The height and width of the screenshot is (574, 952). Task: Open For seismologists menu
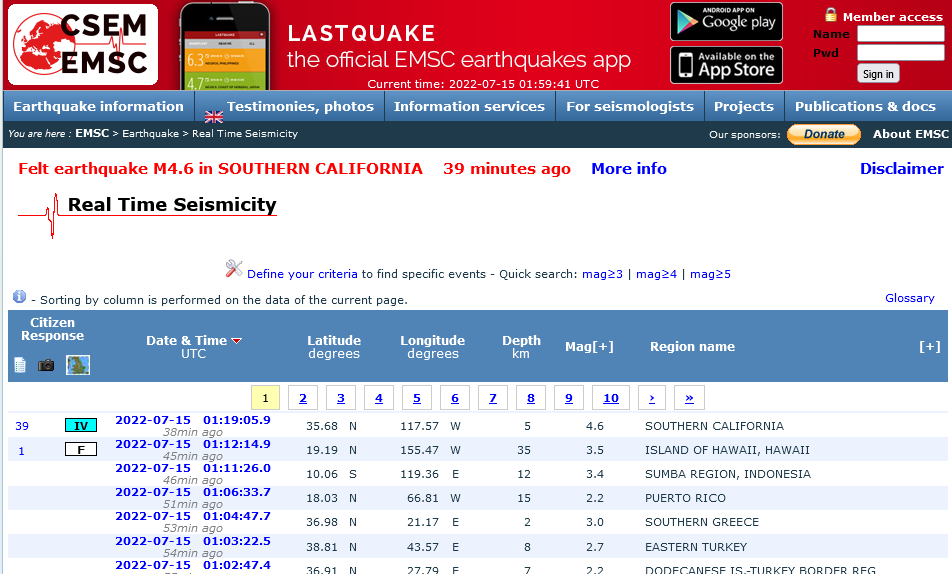630,106
